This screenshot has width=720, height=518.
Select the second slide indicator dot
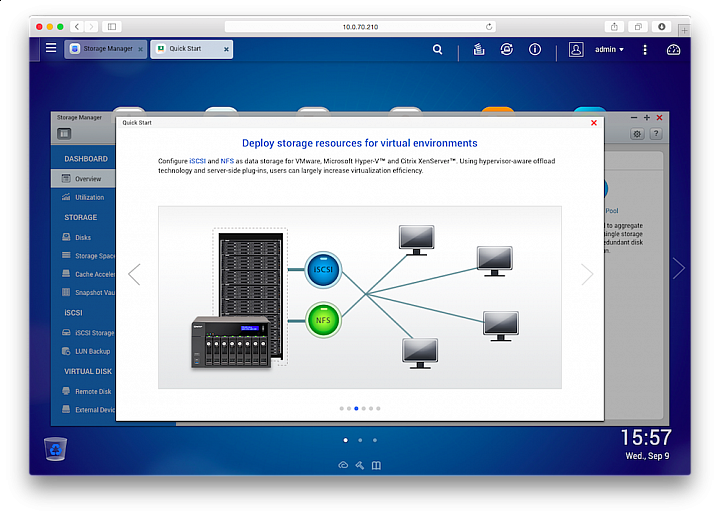coord(349,408)
